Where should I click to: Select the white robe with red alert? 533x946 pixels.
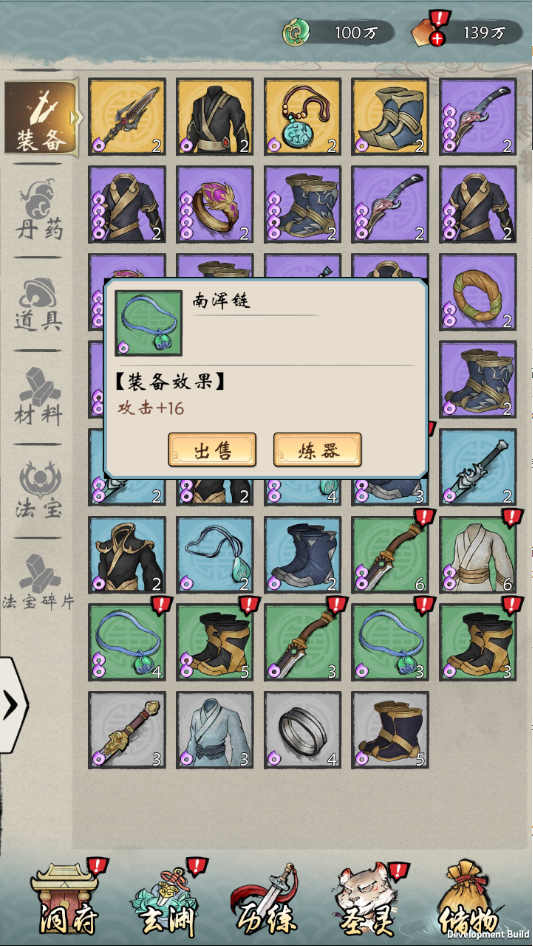click(478, 554)
